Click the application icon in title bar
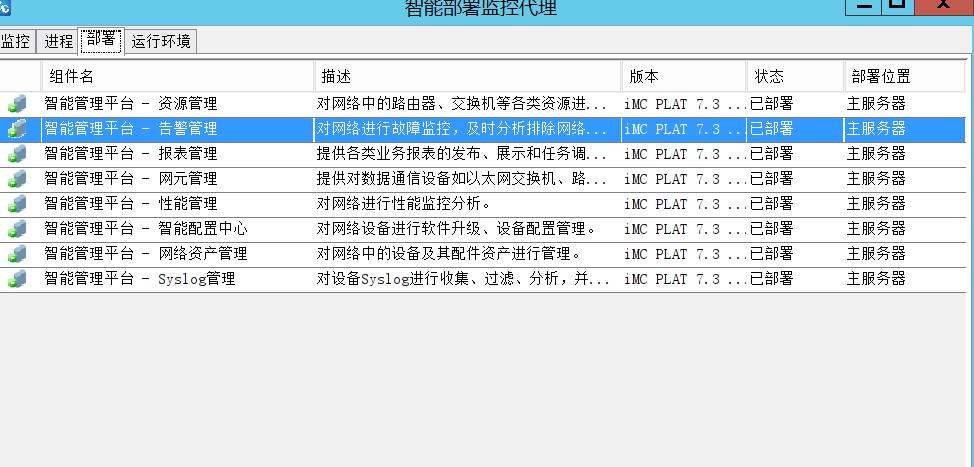Image resolution: width=974 pixels, height=467 pixels. (5, 6)
